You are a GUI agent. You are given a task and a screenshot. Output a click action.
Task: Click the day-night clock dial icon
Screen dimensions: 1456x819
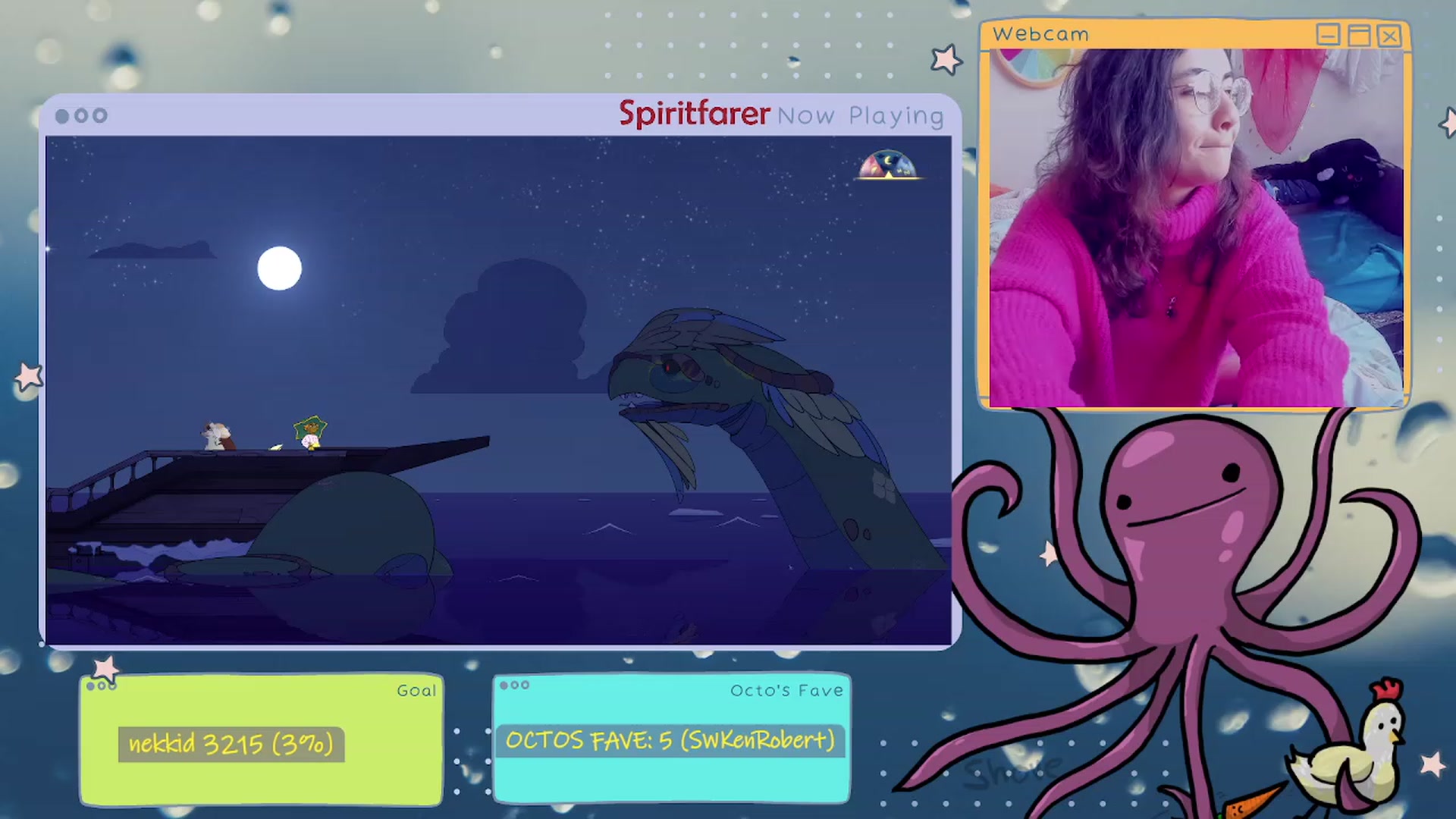pyautogui.click(x=886, y=165)
